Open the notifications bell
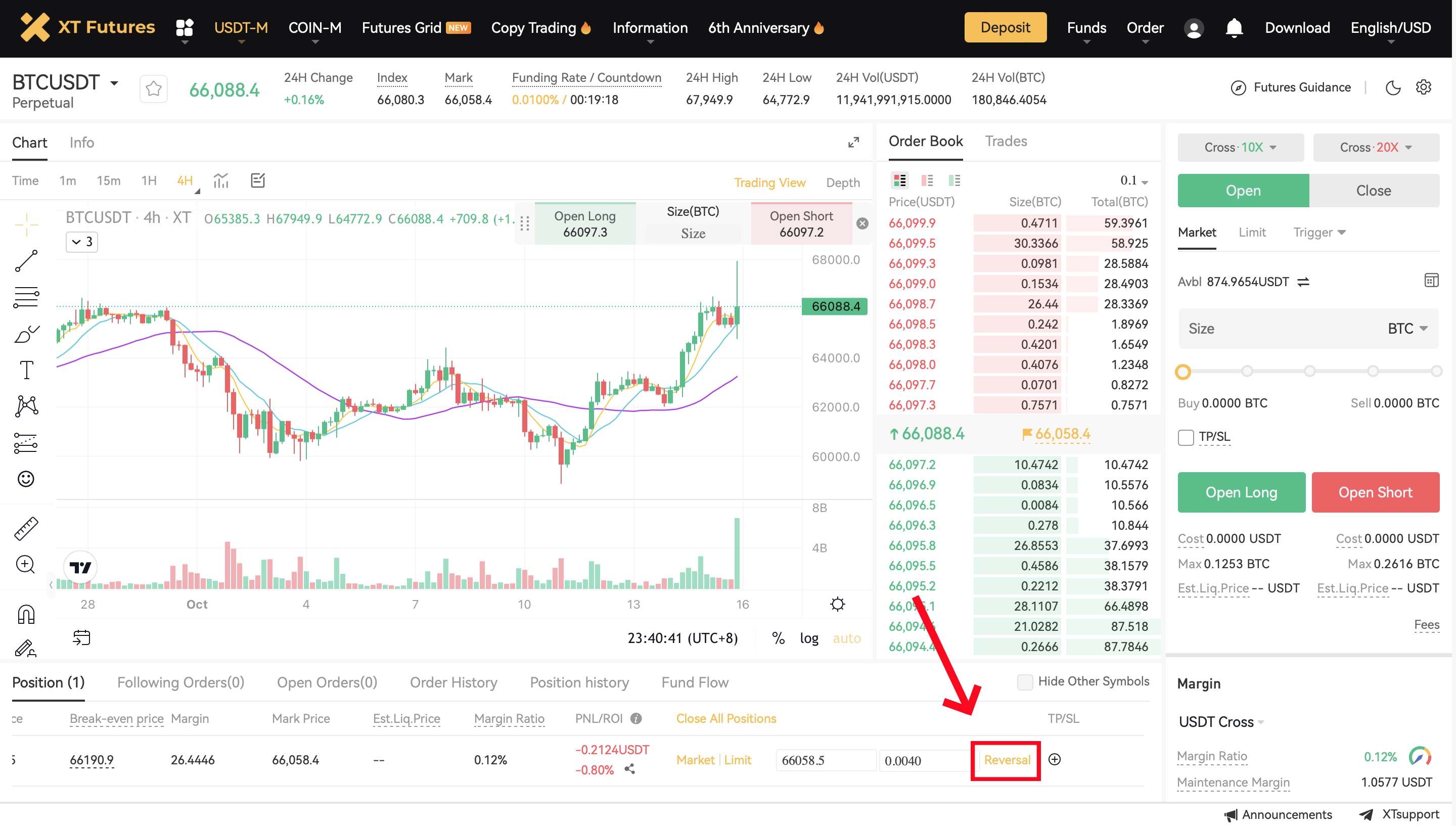The image size is (1456, 826). click(x=1234, y=28)
